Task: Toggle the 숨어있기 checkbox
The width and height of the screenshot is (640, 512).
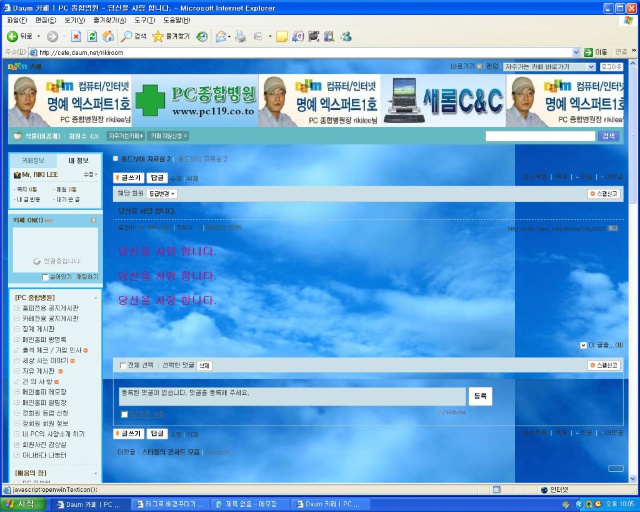Action: [x=45, y=277]
